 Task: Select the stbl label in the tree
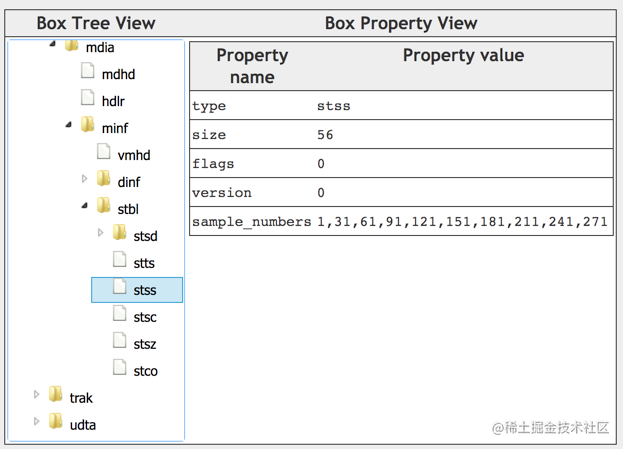click(x=128, y=209)
